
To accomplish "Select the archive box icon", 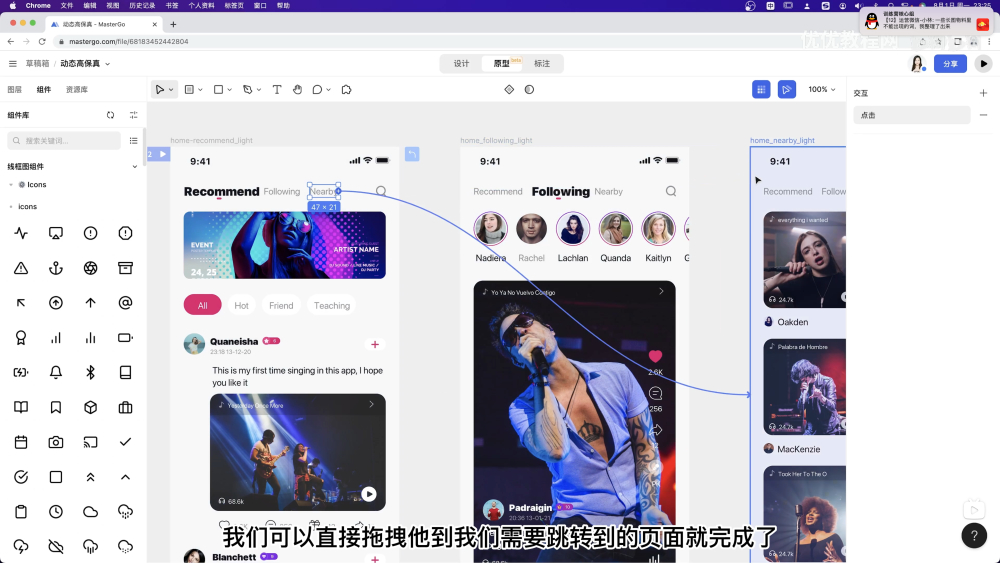I will coord(126,268).
